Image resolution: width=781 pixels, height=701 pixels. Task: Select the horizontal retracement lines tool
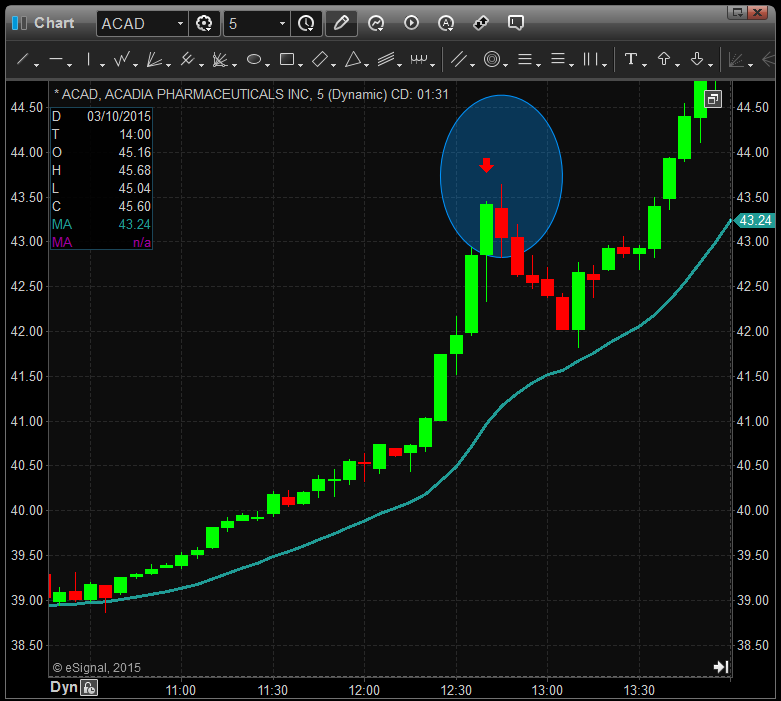[x=525, y=60]
